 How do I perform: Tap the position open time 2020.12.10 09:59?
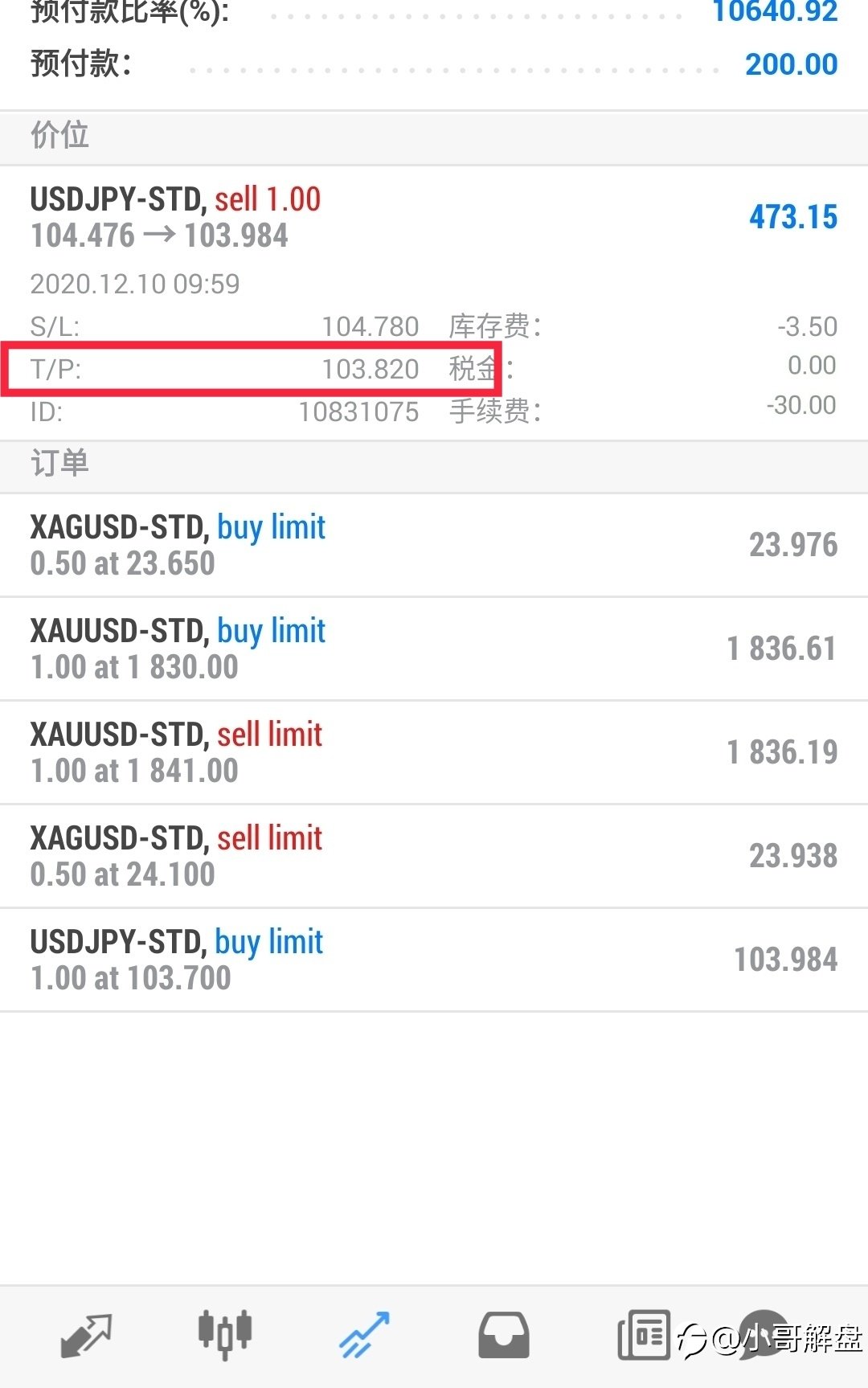click(x=135, y=284)
